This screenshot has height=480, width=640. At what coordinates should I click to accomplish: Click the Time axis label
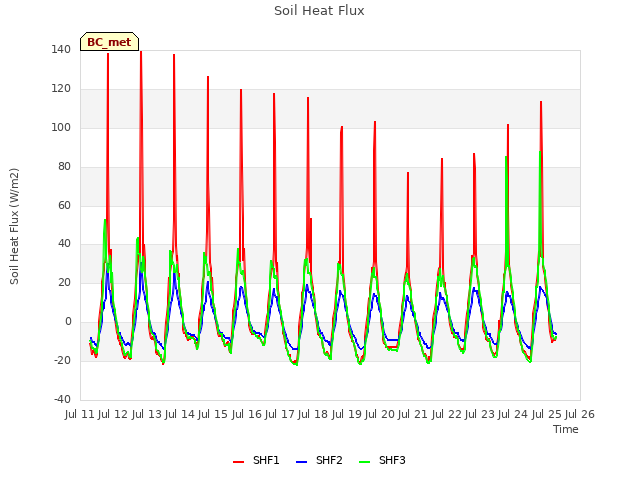pos(566,429)
